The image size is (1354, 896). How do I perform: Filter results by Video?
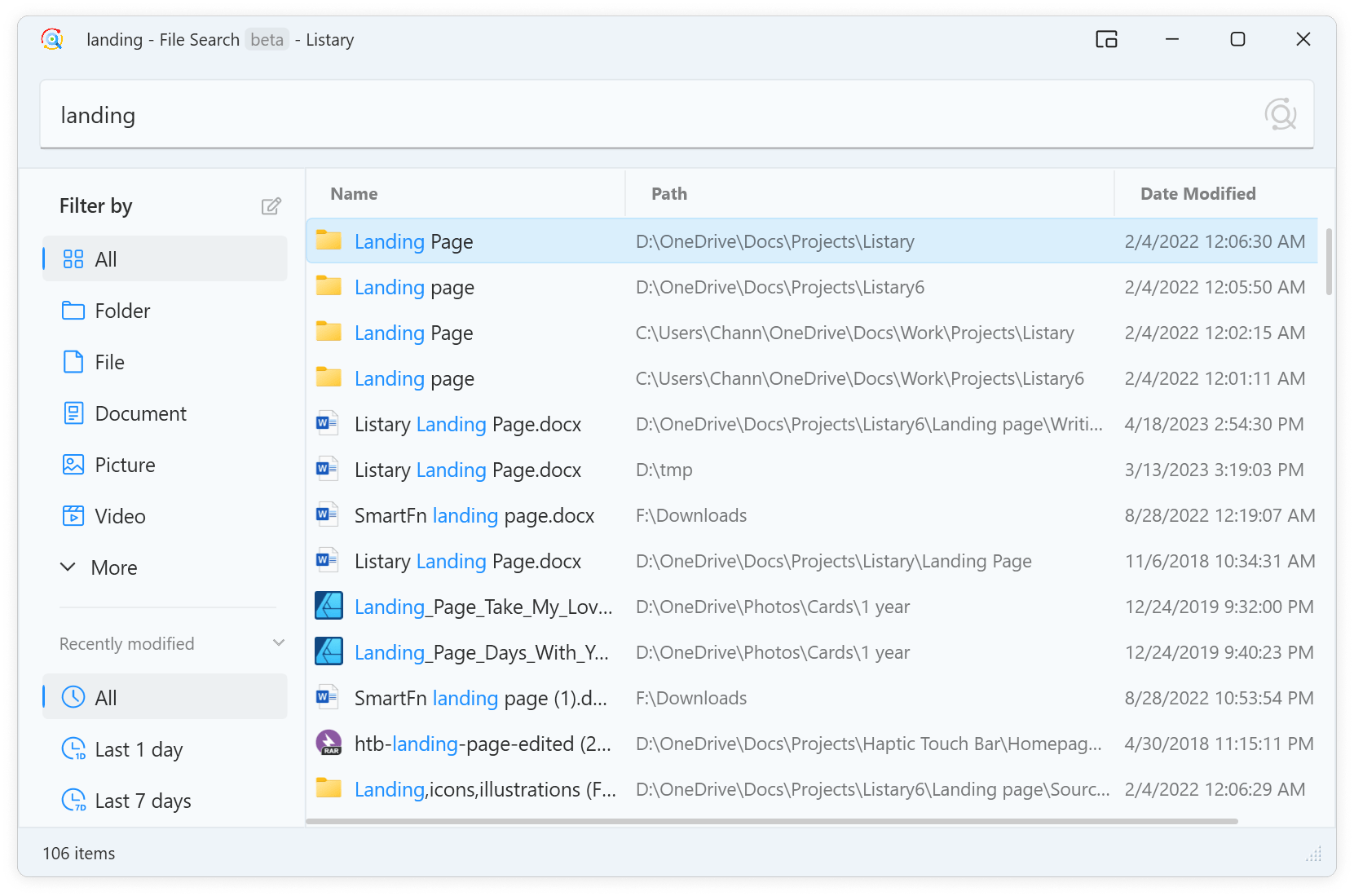point(165,516)
